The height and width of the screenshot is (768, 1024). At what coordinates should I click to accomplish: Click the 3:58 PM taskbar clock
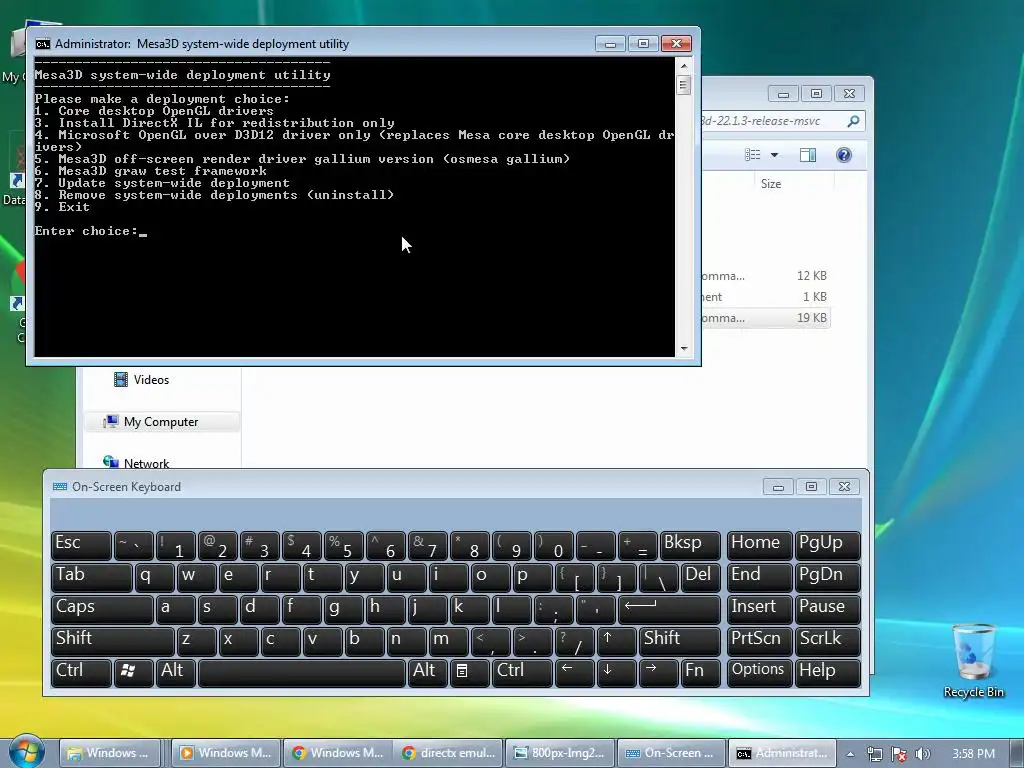click(x=973, y=754)
